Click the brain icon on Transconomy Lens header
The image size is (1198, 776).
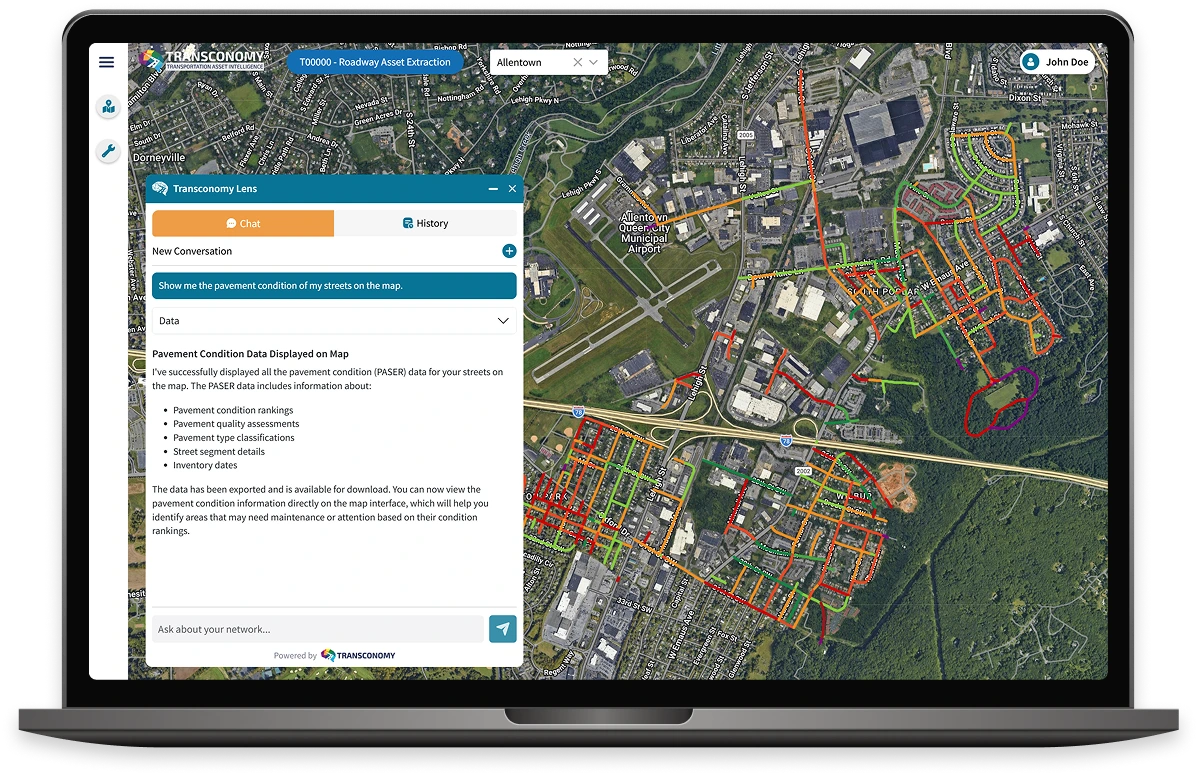160,188
